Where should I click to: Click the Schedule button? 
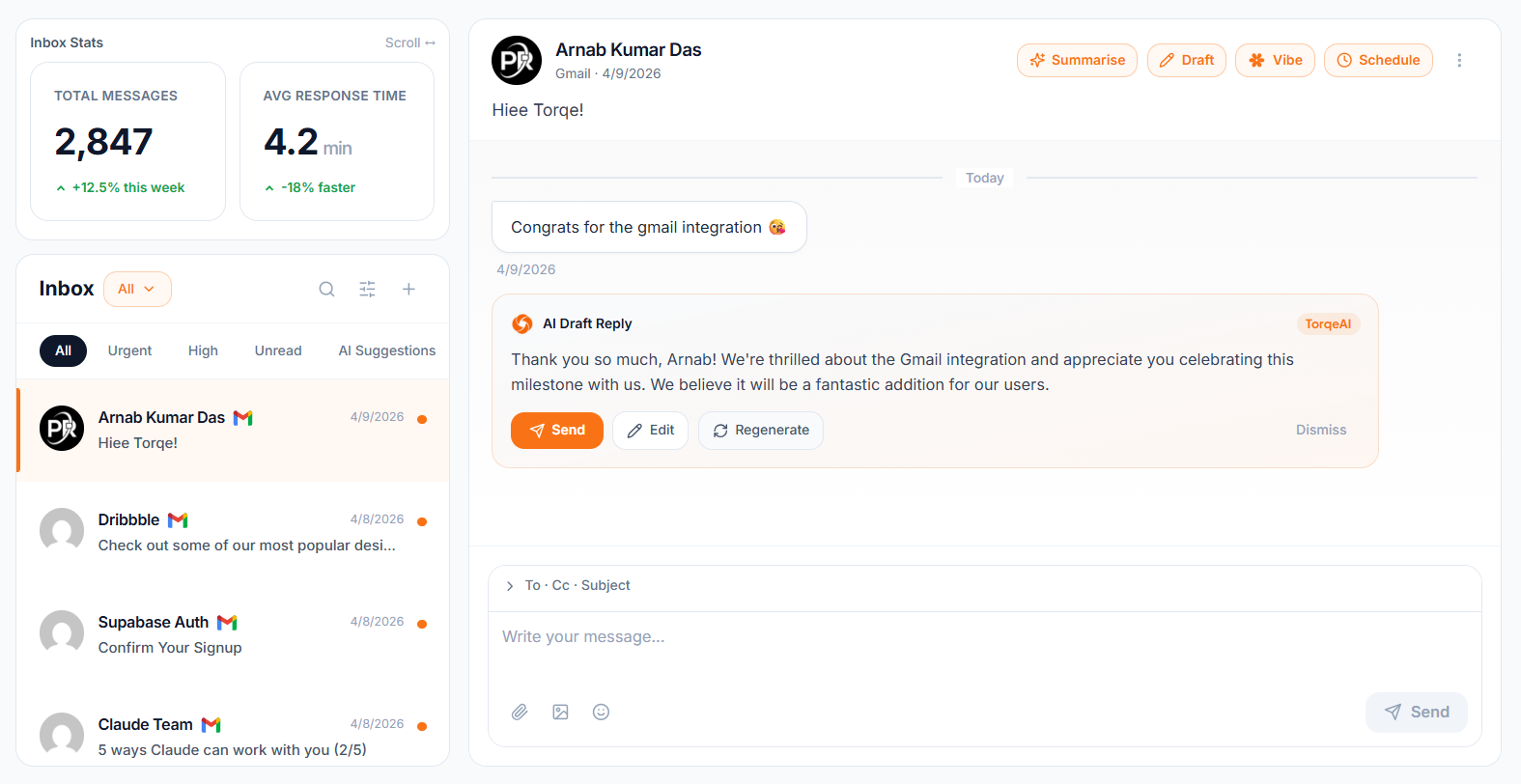pos(1378,60)
